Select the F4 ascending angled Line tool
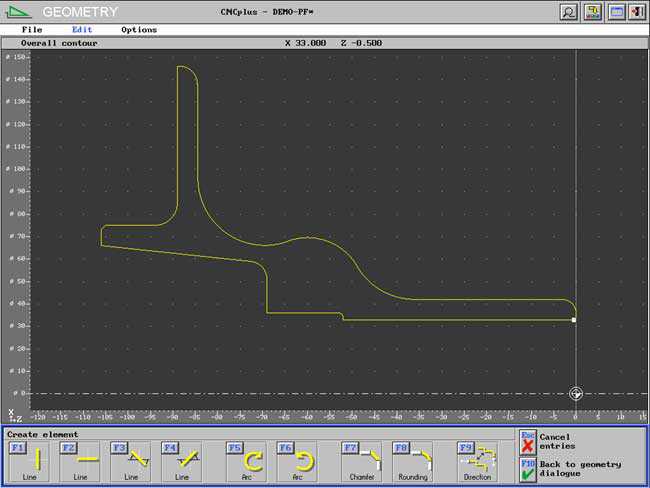The height and width of the screenshot is (488, 650). coord(181,461)
